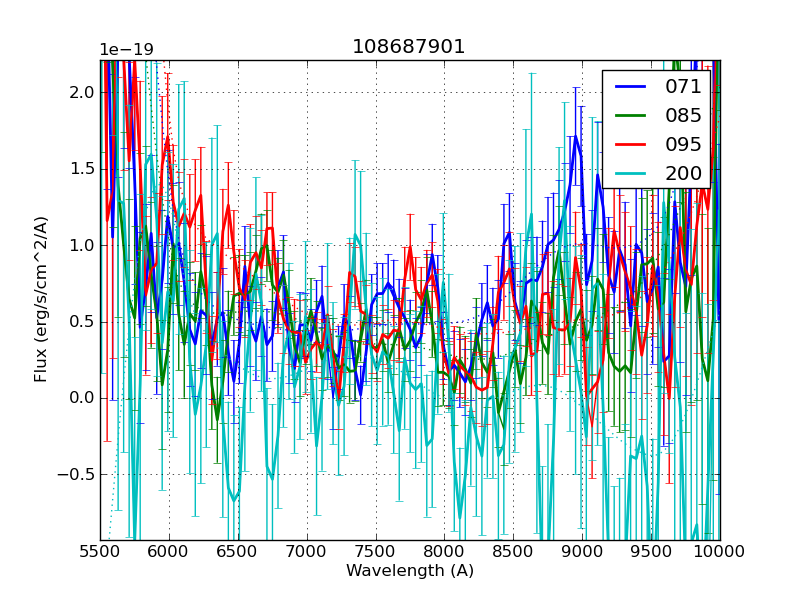Click the 200 legend text label
The image size is (800, 600).
[x=683, y=173]
